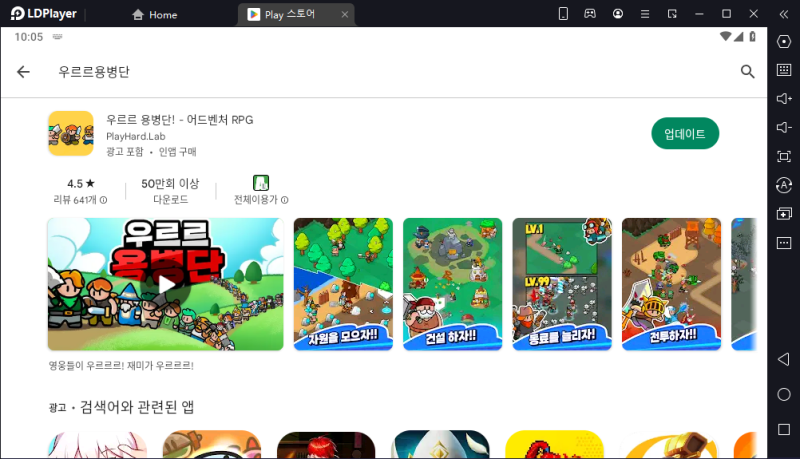Open related app with yellow pixel icon
This screenshot has height=459, width=800.
[x=554, y=444]
